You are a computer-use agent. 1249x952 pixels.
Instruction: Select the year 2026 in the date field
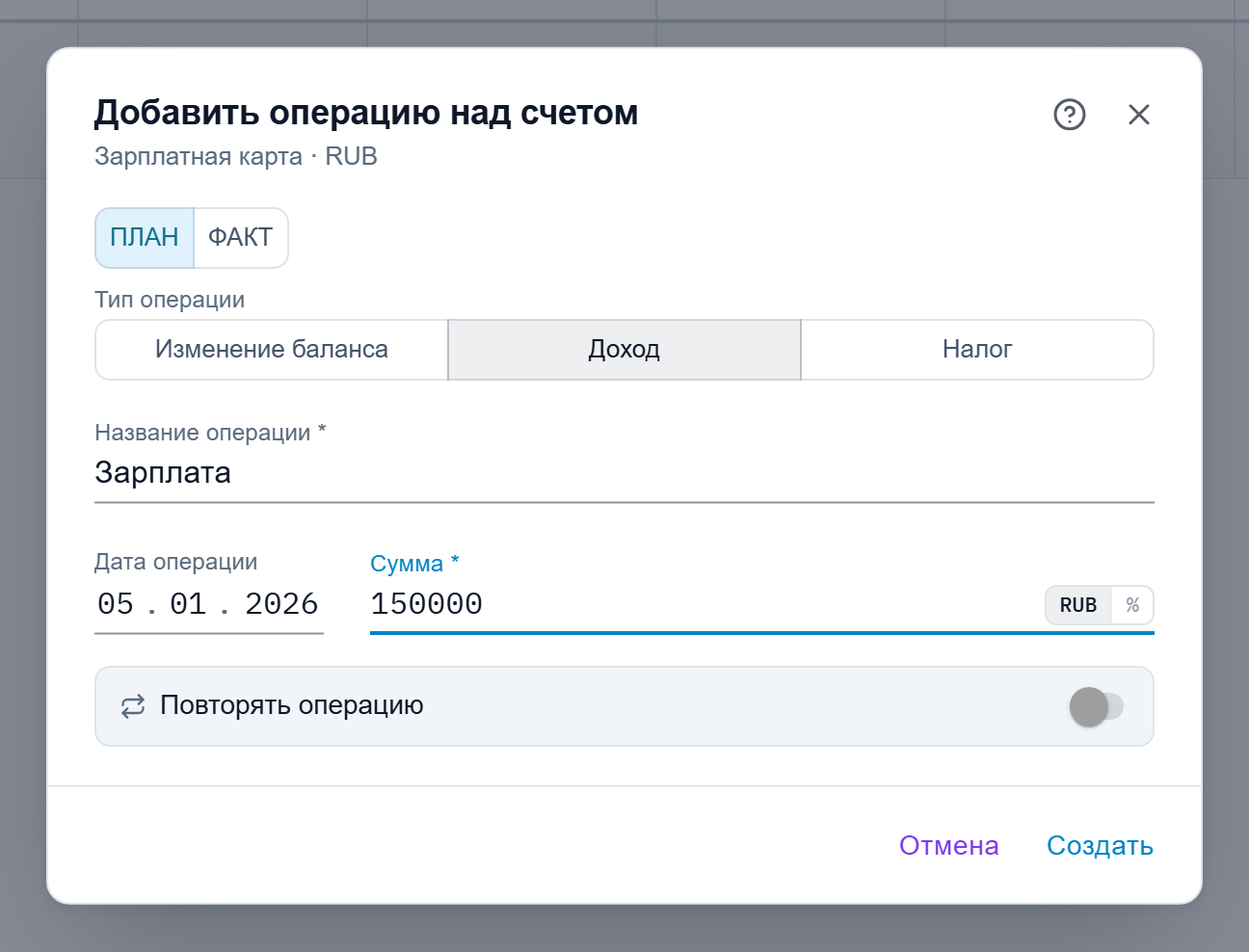281,604
